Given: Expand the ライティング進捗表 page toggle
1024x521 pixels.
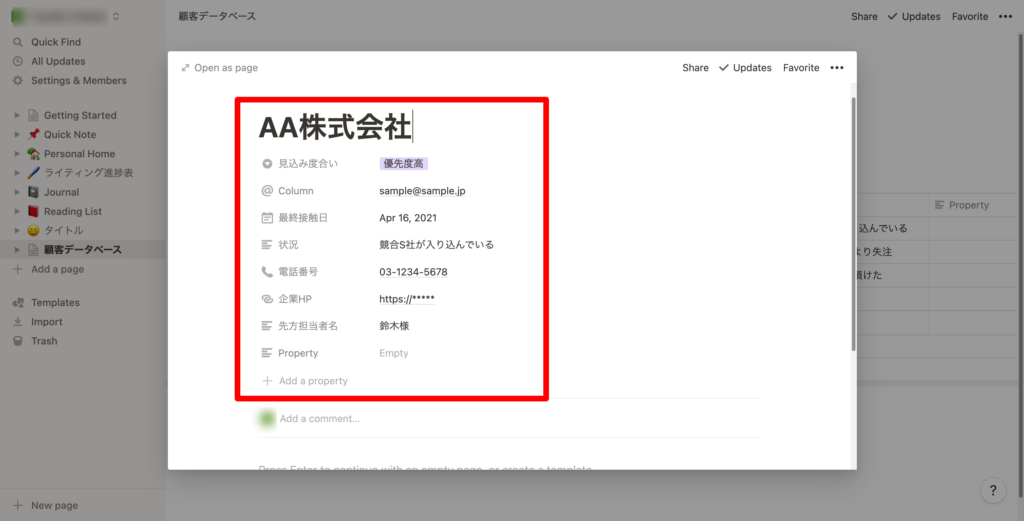Looking at the screenshot, I should 18,173.
